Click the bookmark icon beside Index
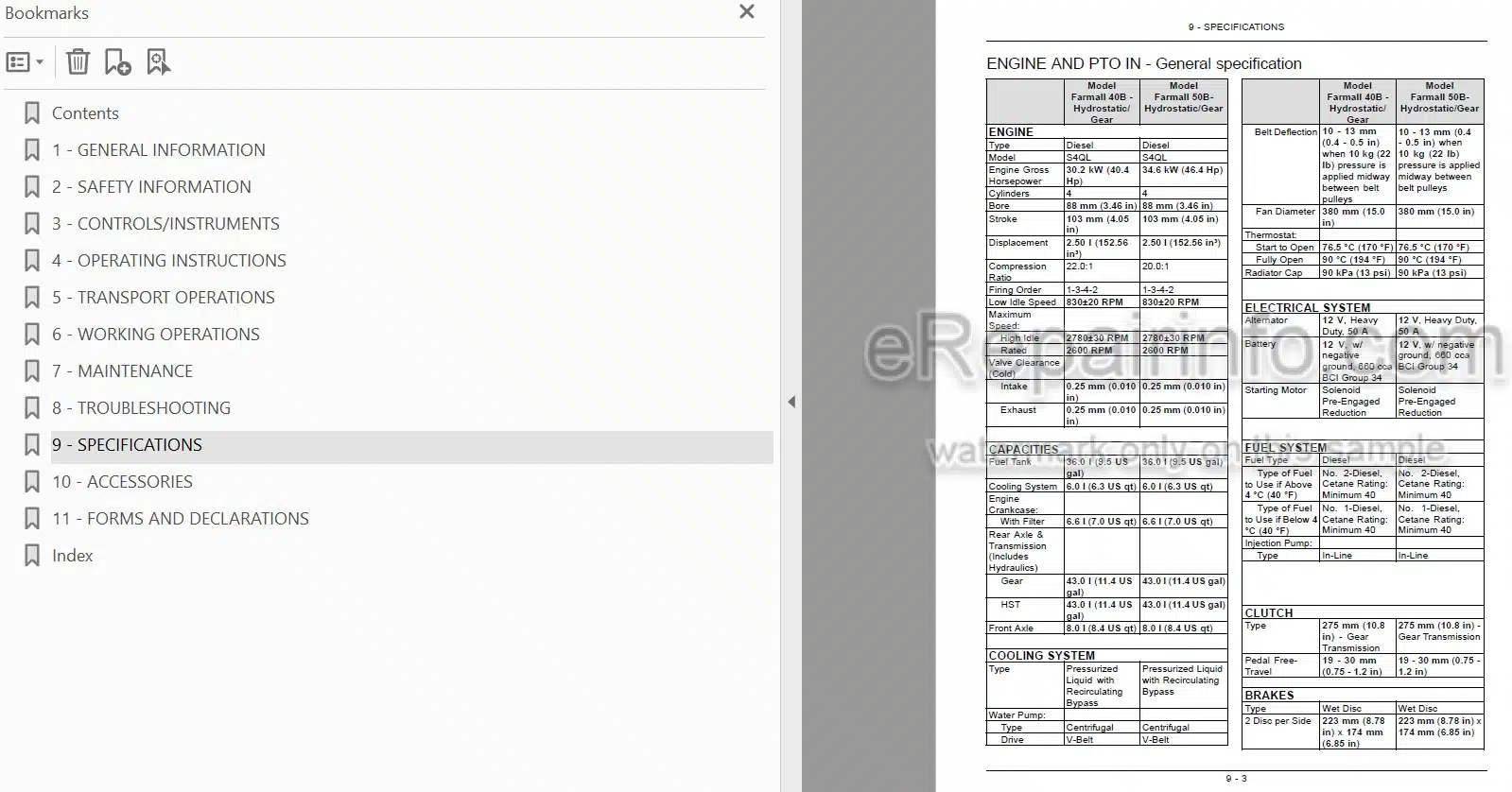 pos(32,556)
